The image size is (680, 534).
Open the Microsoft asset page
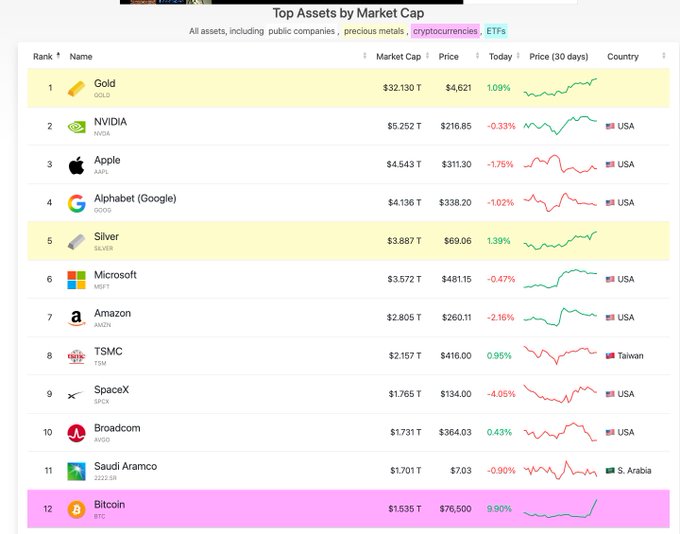(115, 275)
